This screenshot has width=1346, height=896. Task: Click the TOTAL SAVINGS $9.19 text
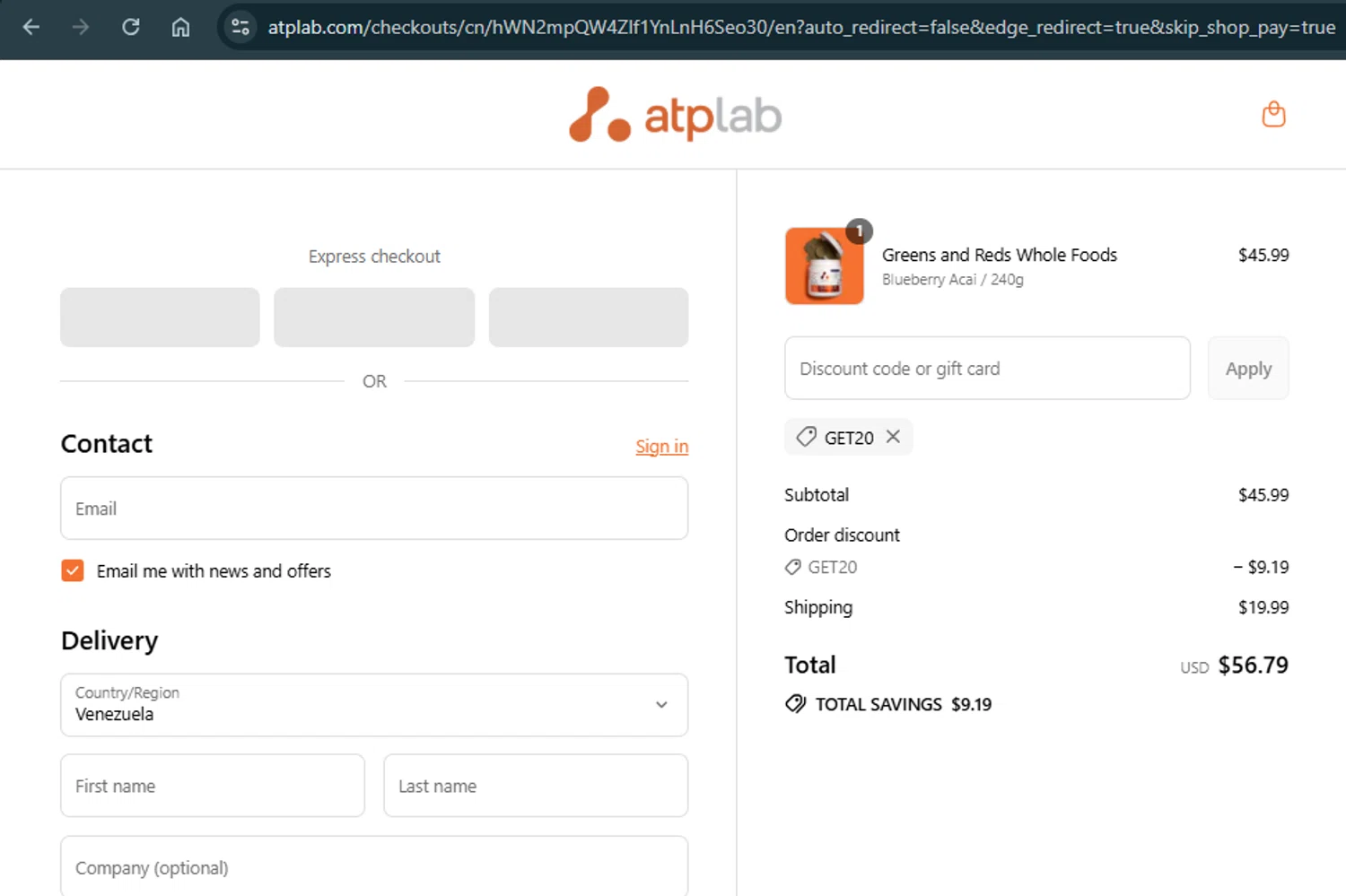point(904,704)
